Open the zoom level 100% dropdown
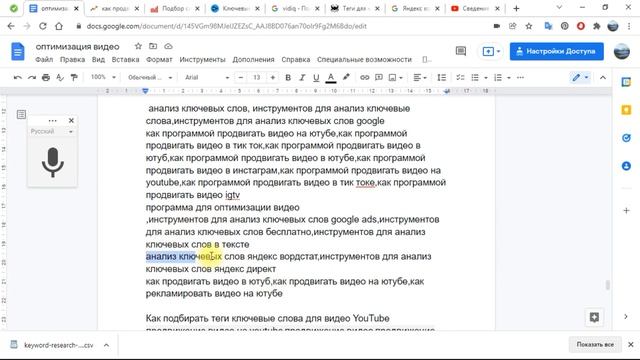 pos(103,77)
